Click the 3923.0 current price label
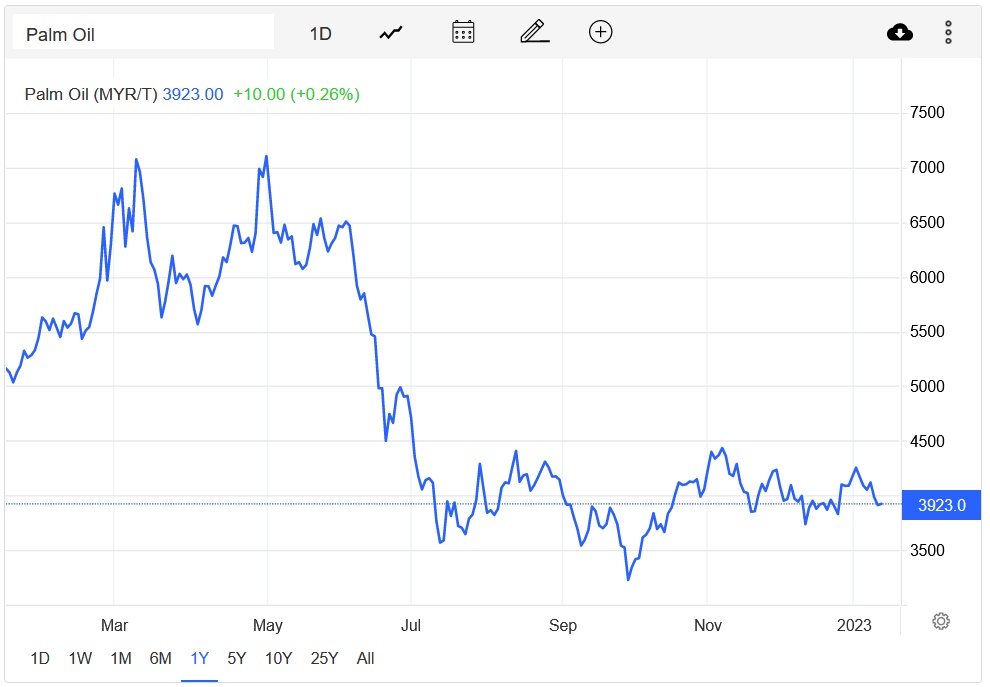Image resolution: width=990 pixels, height=687 pixels. pyautogui.click(x=941, y=505)
